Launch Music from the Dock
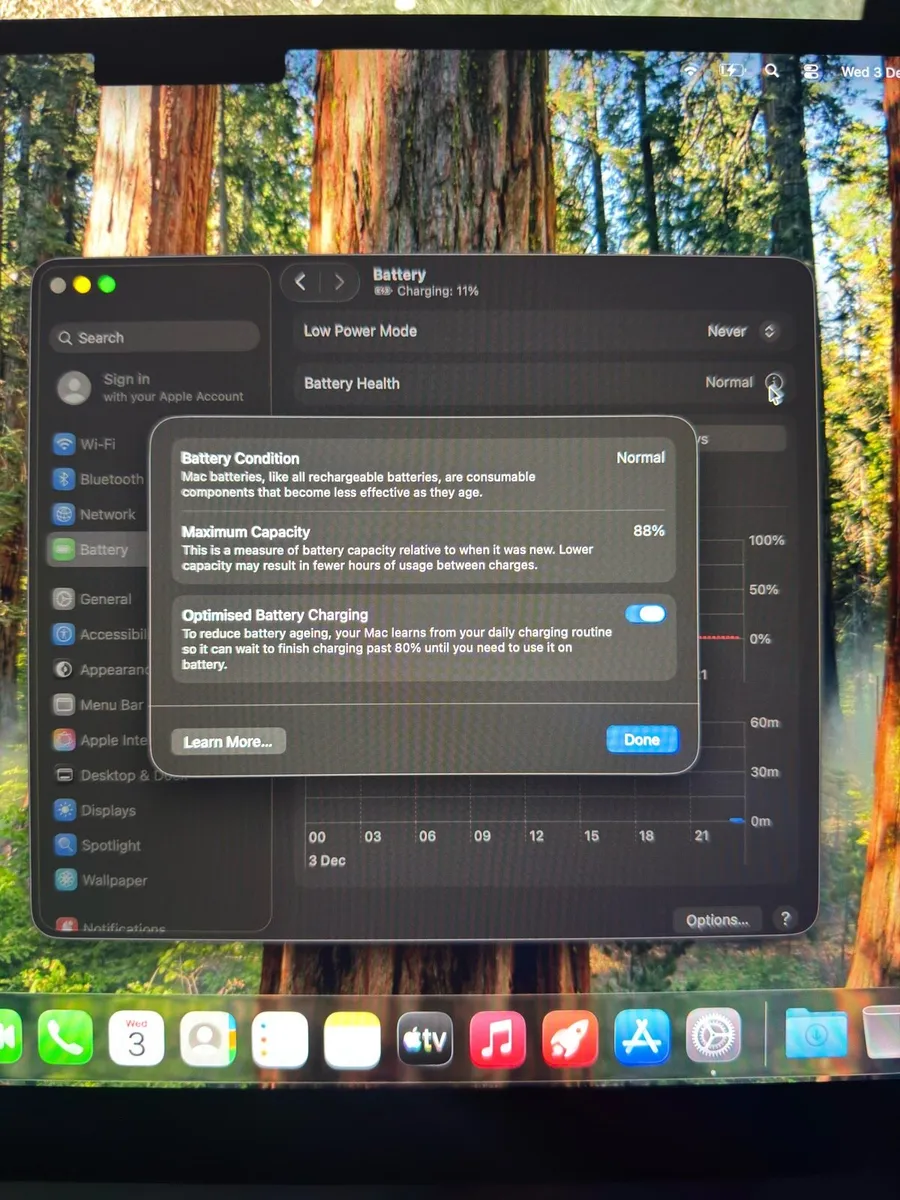 pyautogui.click(x=497, y=1038)
